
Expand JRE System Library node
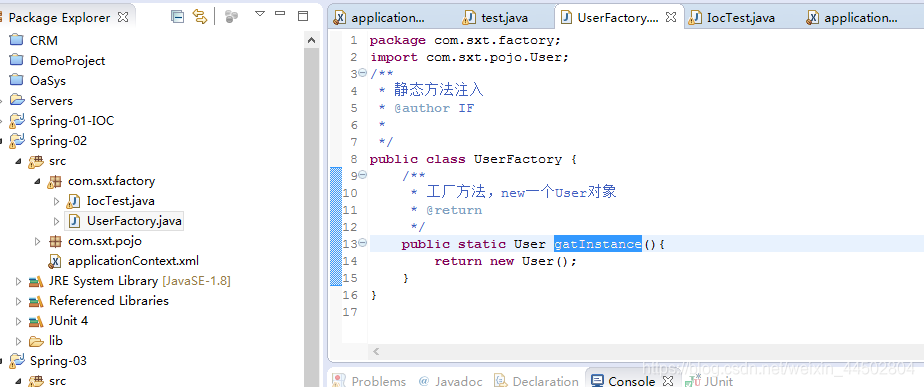(x=18, y=281)
